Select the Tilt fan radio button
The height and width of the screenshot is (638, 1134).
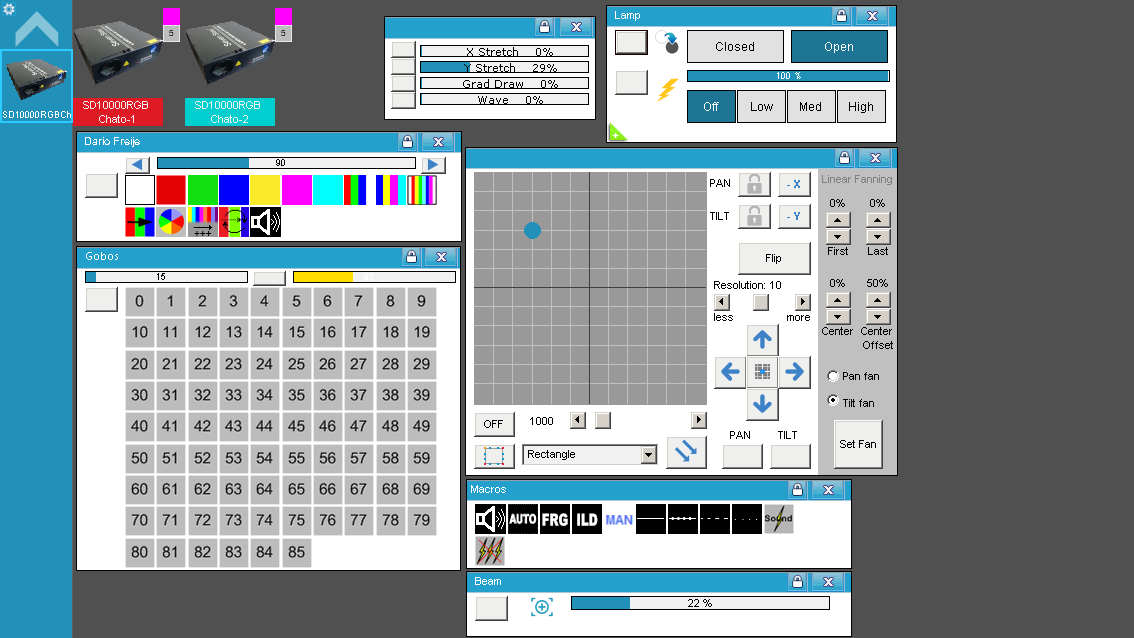pyautogui.click(x=833, y=401)
